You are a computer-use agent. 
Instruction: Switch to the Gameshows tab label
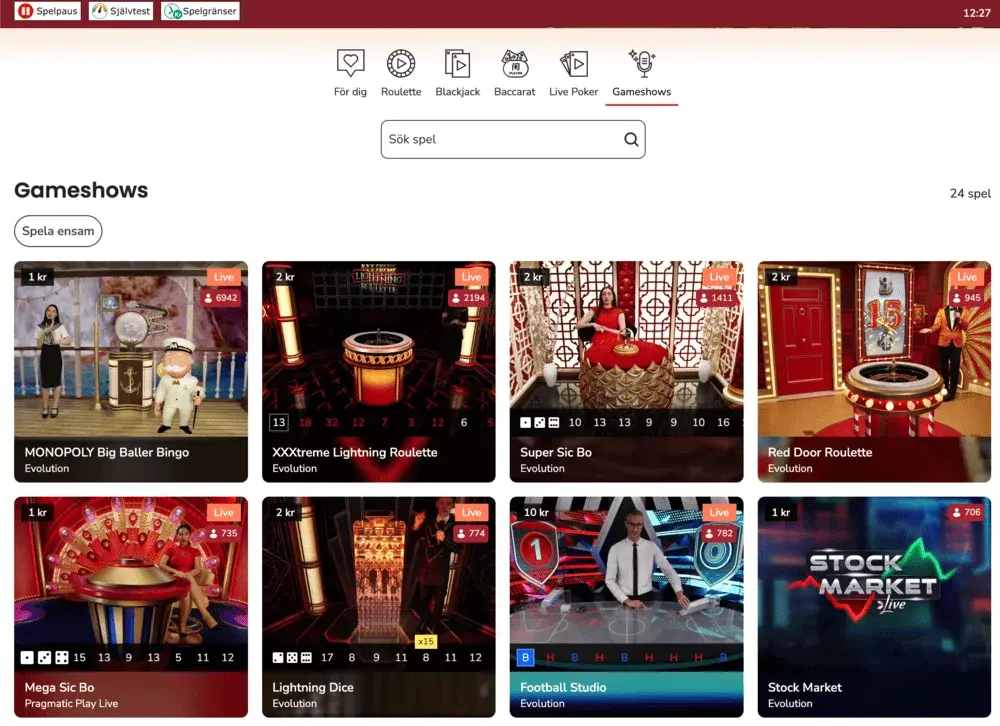point(642,92)
